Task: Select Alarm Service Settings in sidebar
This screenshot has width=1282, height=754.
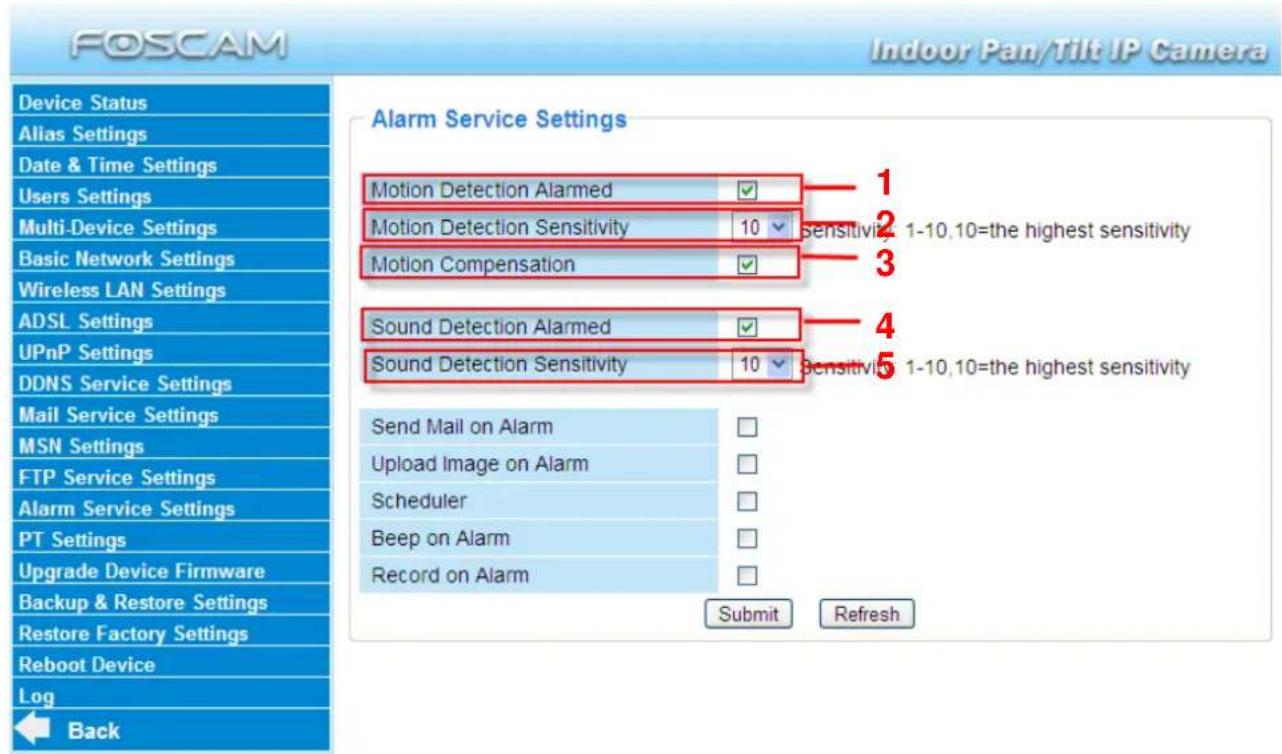Action: click(x=170, y=508)
